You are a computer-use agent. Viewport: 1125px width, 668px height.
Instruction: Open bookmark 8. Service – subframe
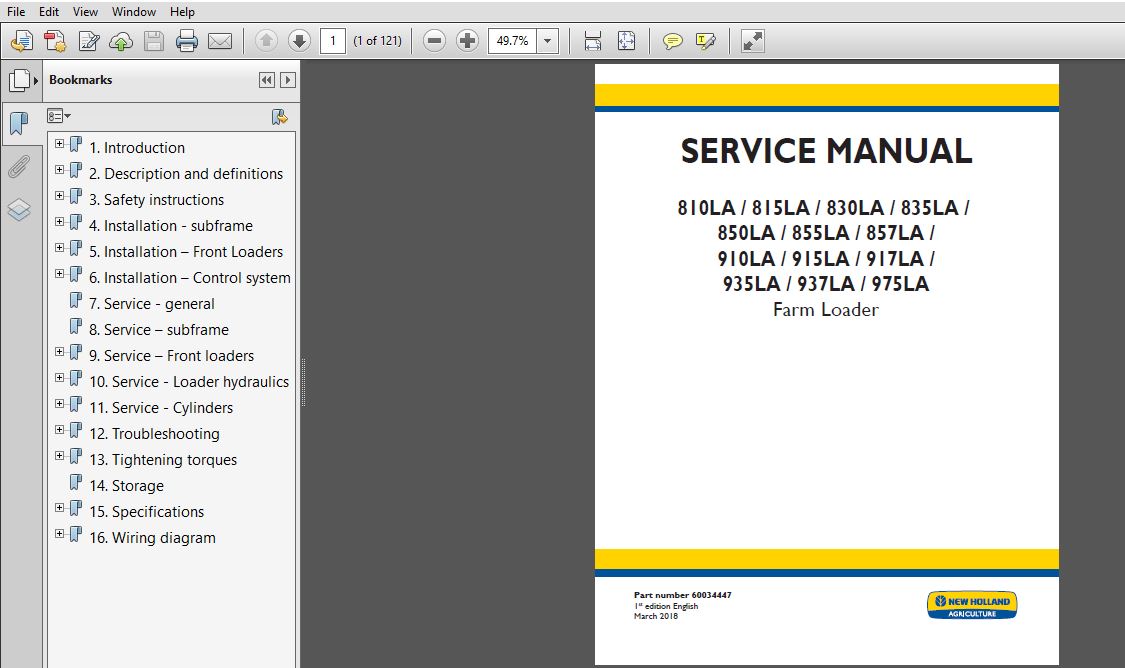tap(159, 330)
